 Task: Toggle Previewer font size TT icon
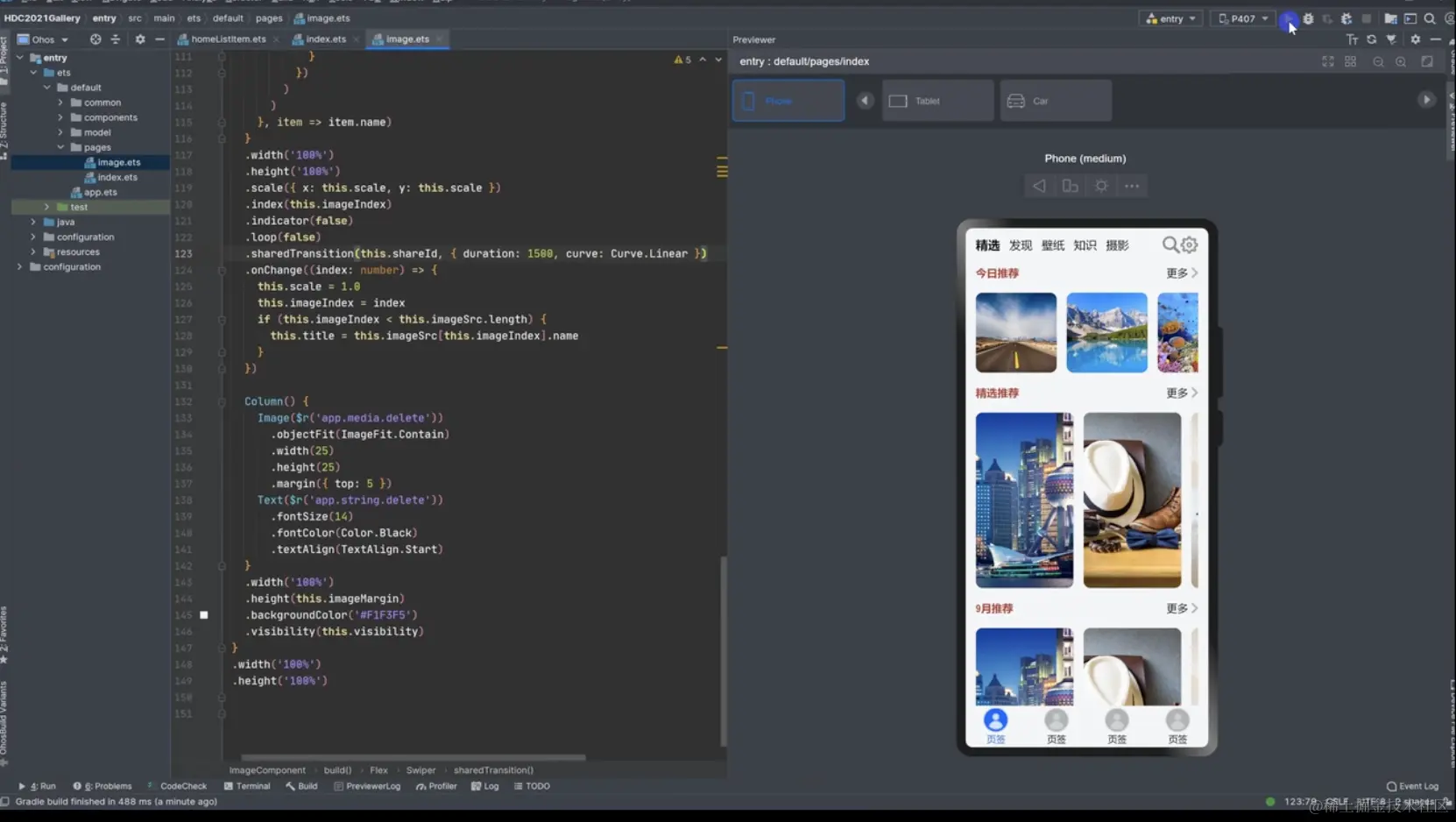click(1352, 39)
